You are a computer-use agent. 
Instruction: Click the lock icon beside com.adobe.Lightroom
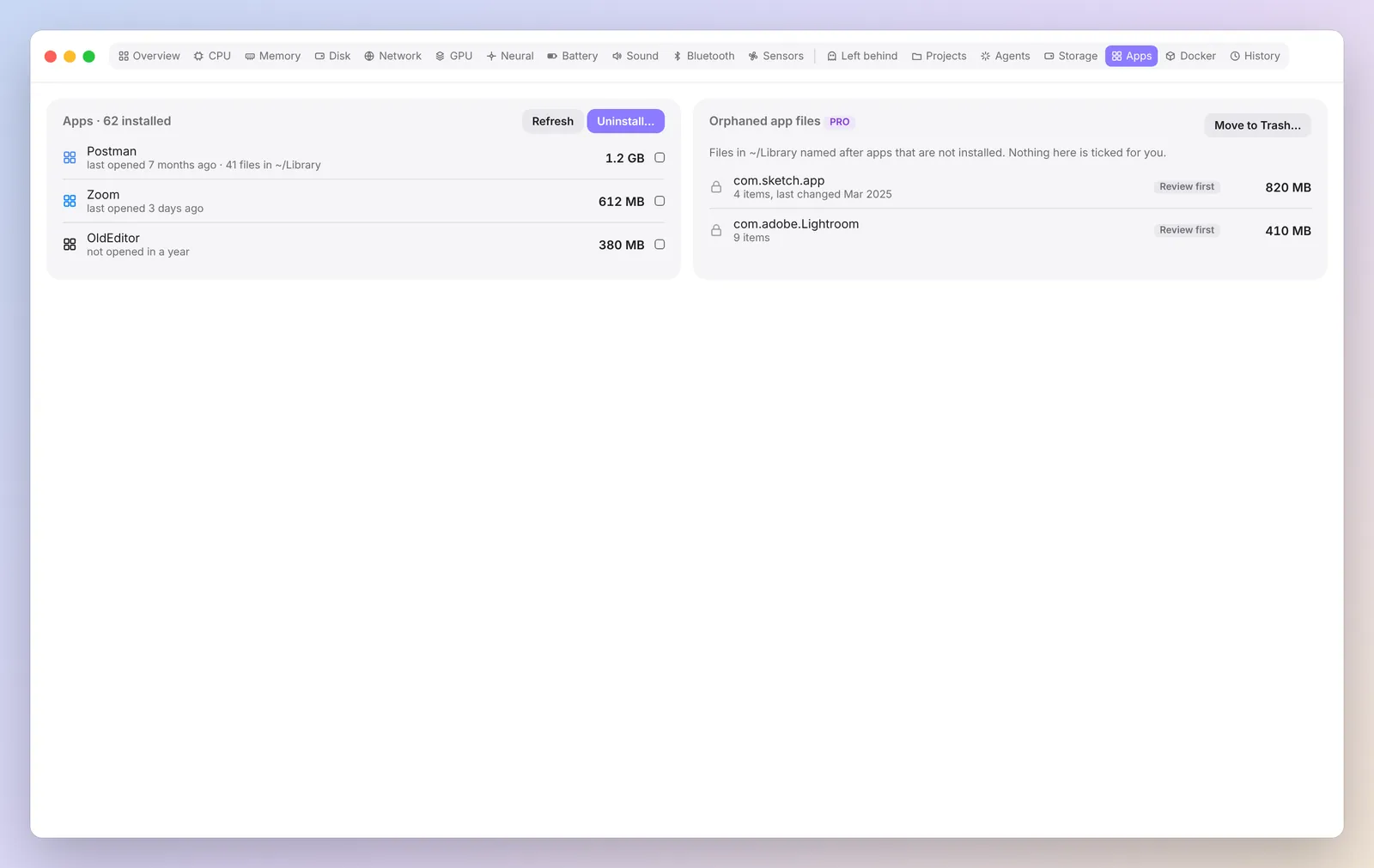click(716, 230)
